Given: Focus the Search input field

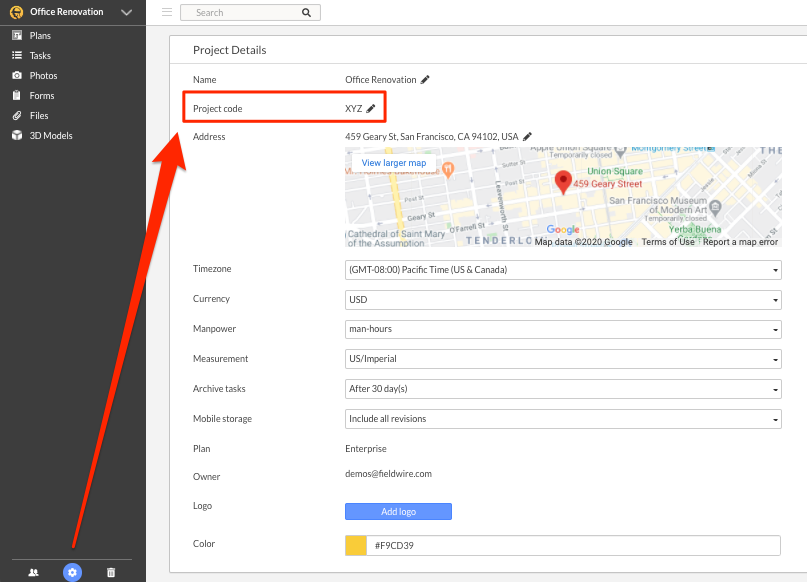Looking at the screenshot, I should [250, 12].
